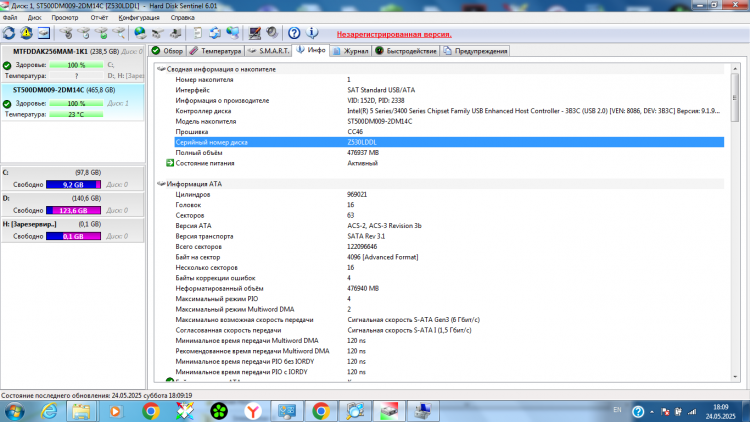Image resolution: width=750 pixels, height=422 pixels.
Task: Click the report document toolbar icon
Action: 197,33
